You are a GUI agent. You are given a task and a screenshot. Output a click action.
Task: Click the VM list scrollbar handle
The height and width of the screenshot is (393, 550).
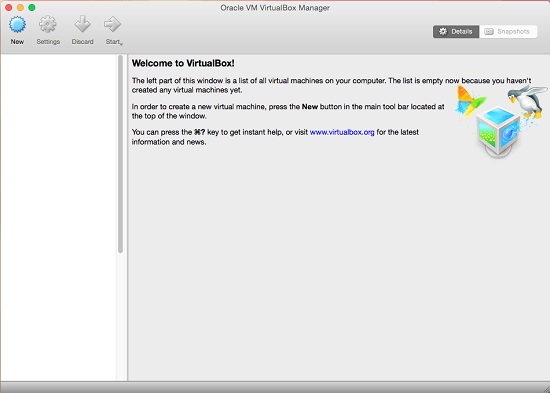point(120,154)
